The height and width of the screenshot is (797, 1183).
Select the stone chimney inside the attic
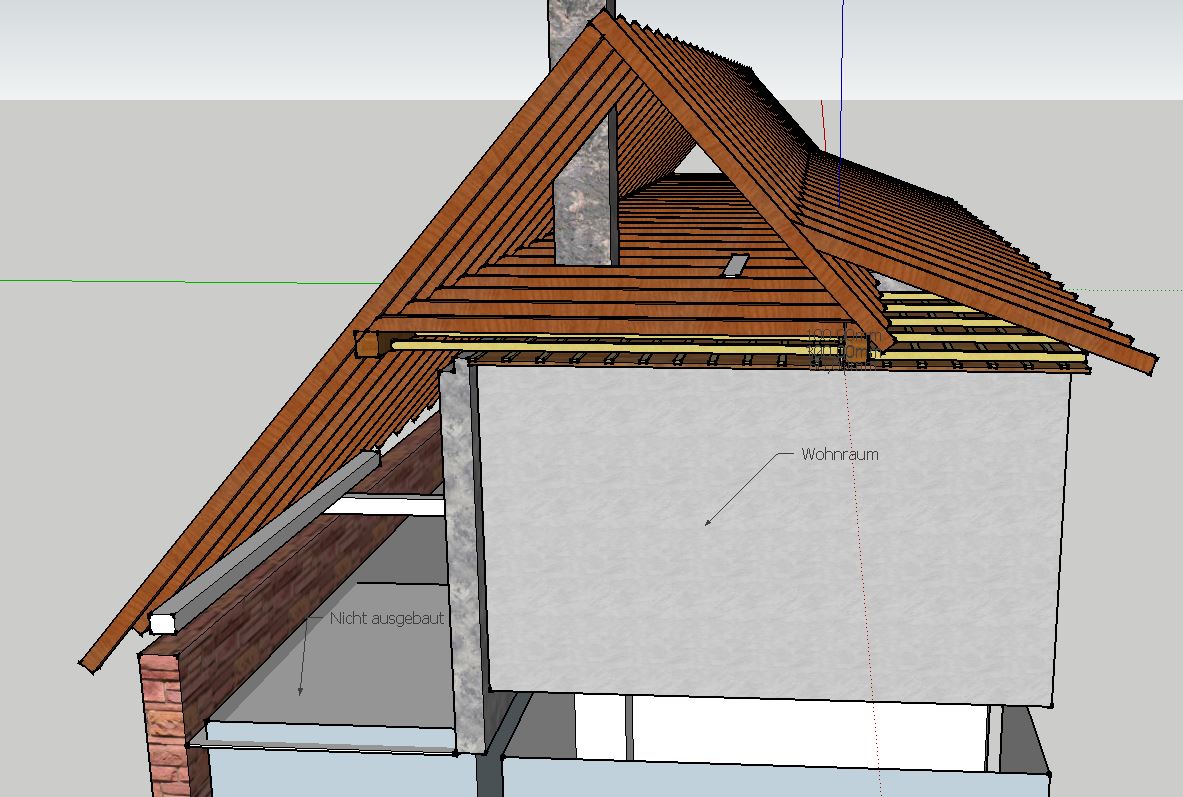(582, 210)
